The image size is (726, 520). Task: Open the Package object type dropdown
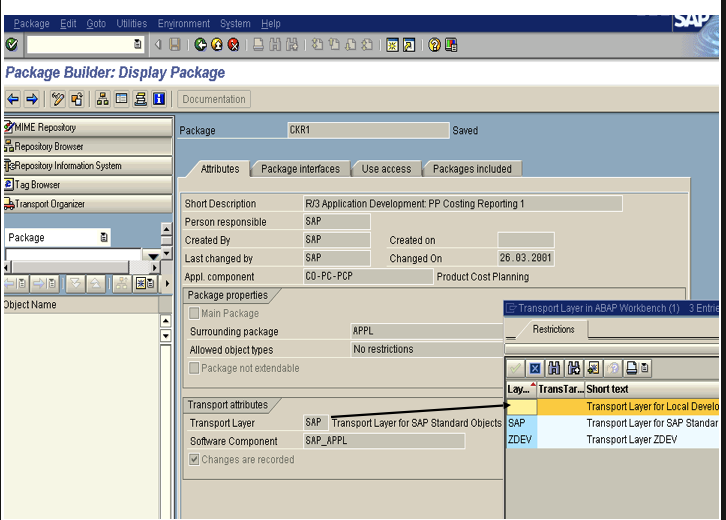coord(104,238)
